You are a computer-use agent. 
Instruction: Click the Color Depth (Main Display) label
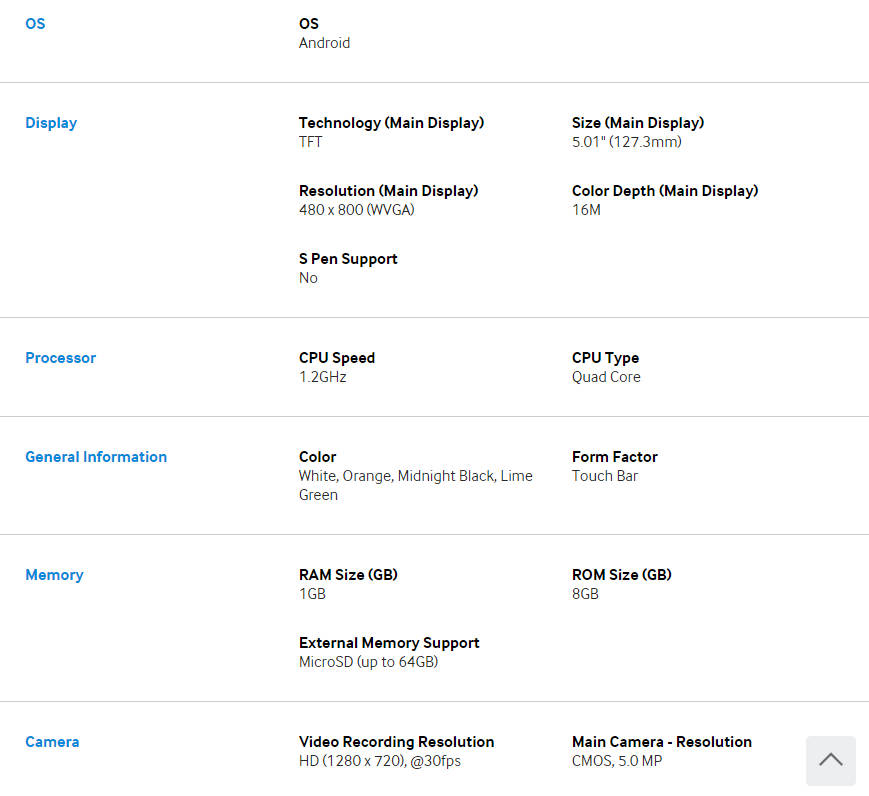click(x=665, y=191)
